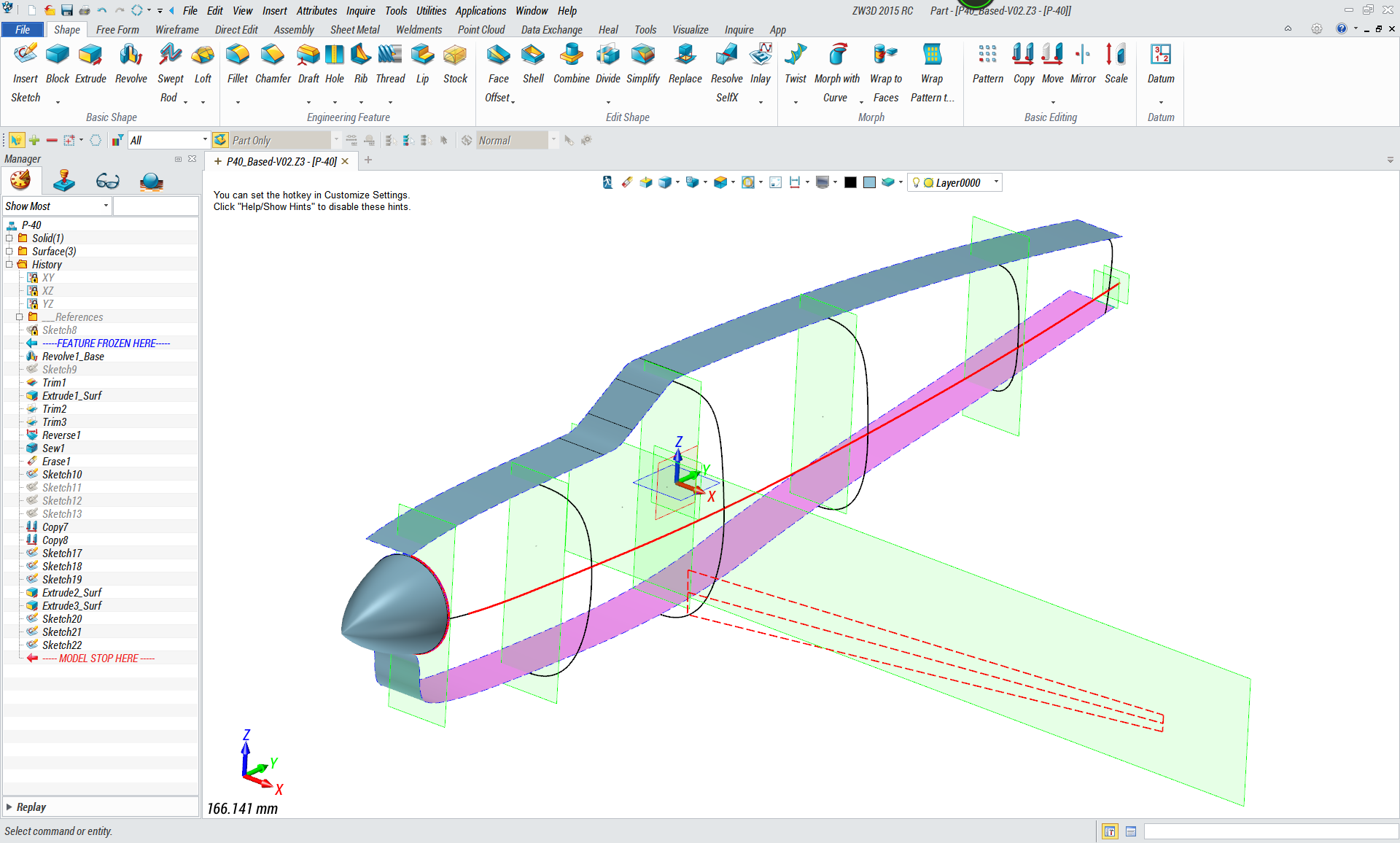Switch to the glasses visual manager tab

pyautogui.click(x=107, y=181)
